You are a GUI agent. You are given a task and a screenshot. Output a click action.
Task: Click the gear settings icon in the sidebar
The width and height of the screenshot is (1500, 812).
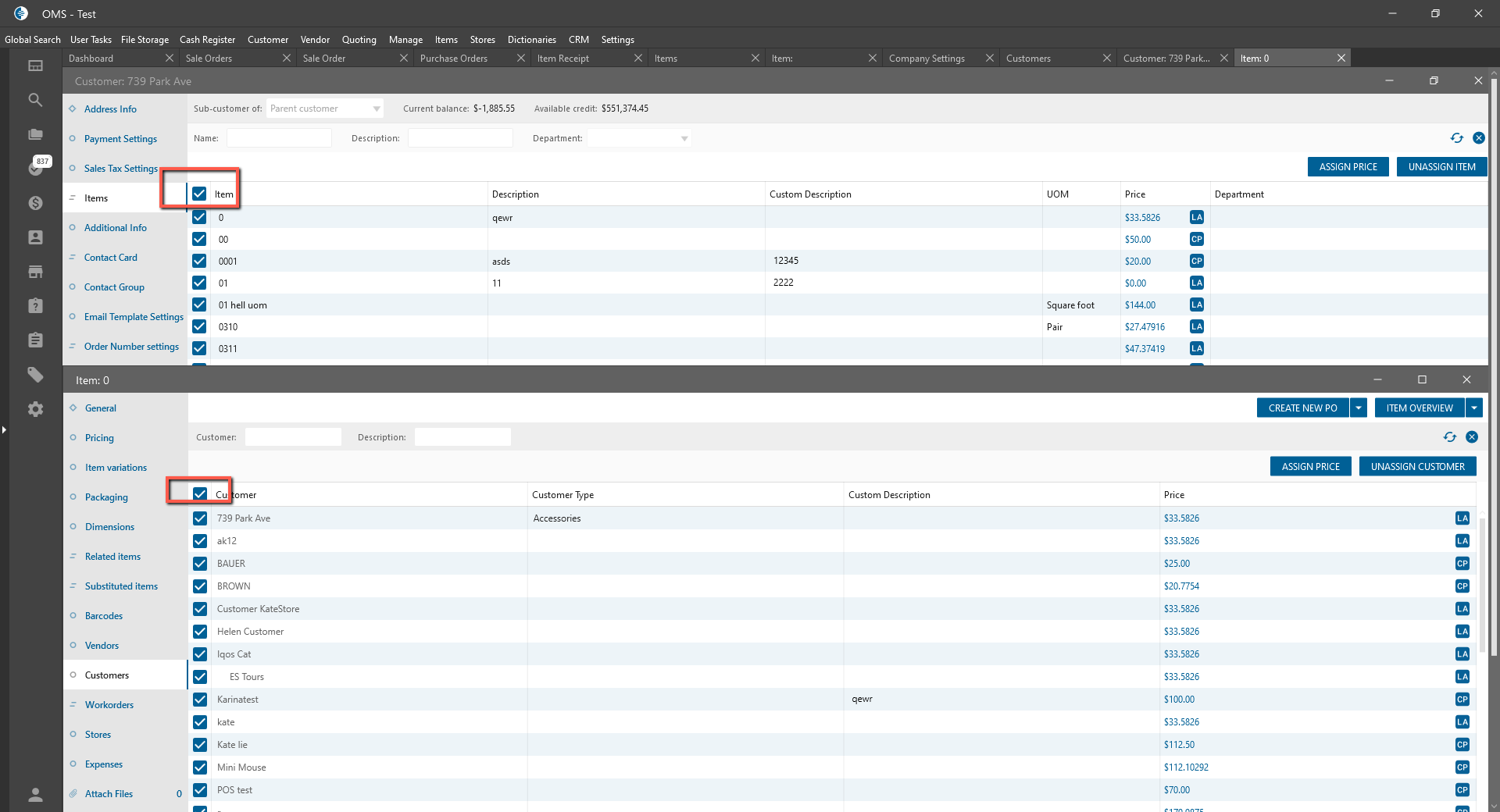35,409
